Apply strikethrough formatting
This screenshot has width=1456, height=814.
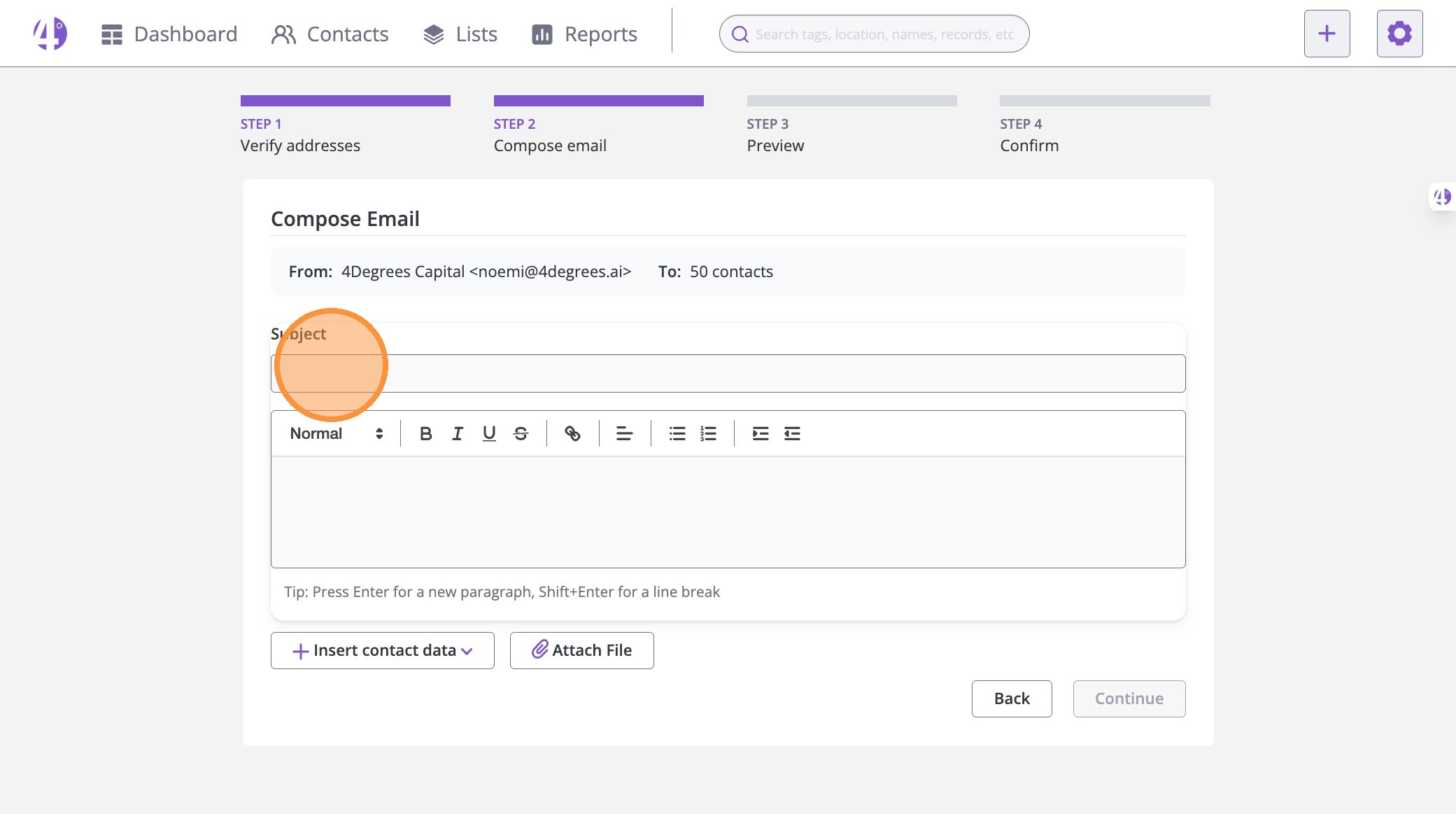pyautogui.click(x=521, y=434)
